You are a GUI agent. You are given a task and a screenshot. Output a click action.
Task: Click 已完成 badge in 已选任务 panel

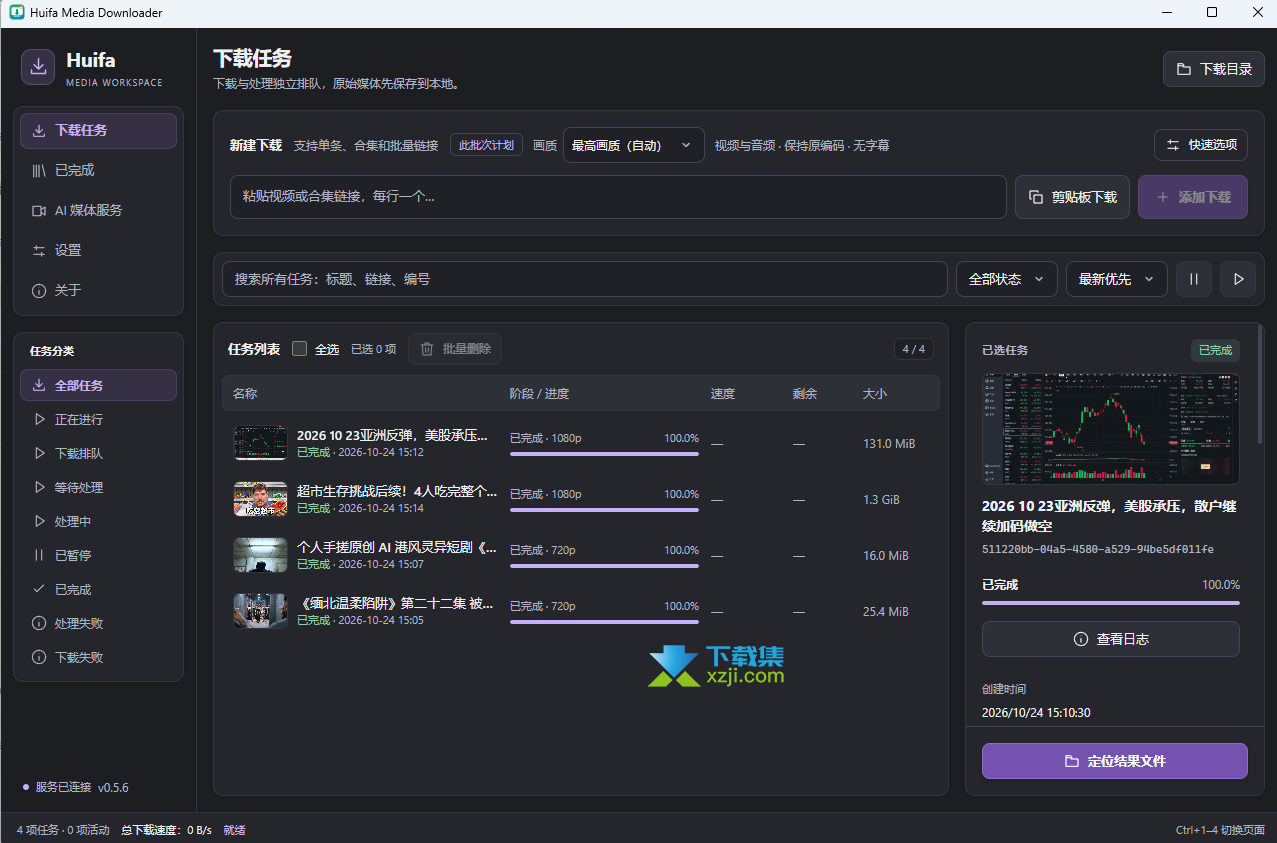pyautogui.click(x=1215, y=350)
